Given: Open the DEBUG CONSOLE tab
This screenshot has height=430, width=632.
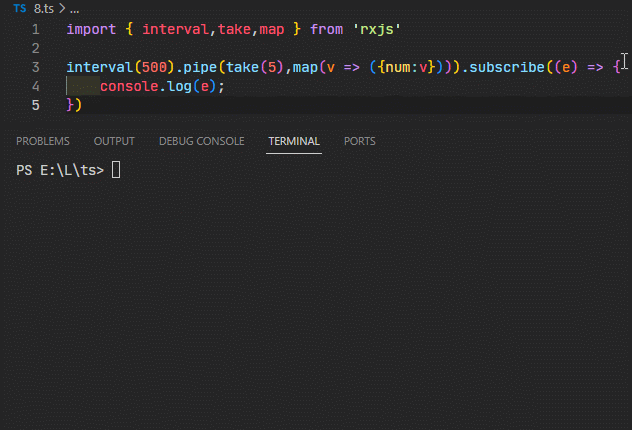Looking at the screenshot, I should point(201,141).
